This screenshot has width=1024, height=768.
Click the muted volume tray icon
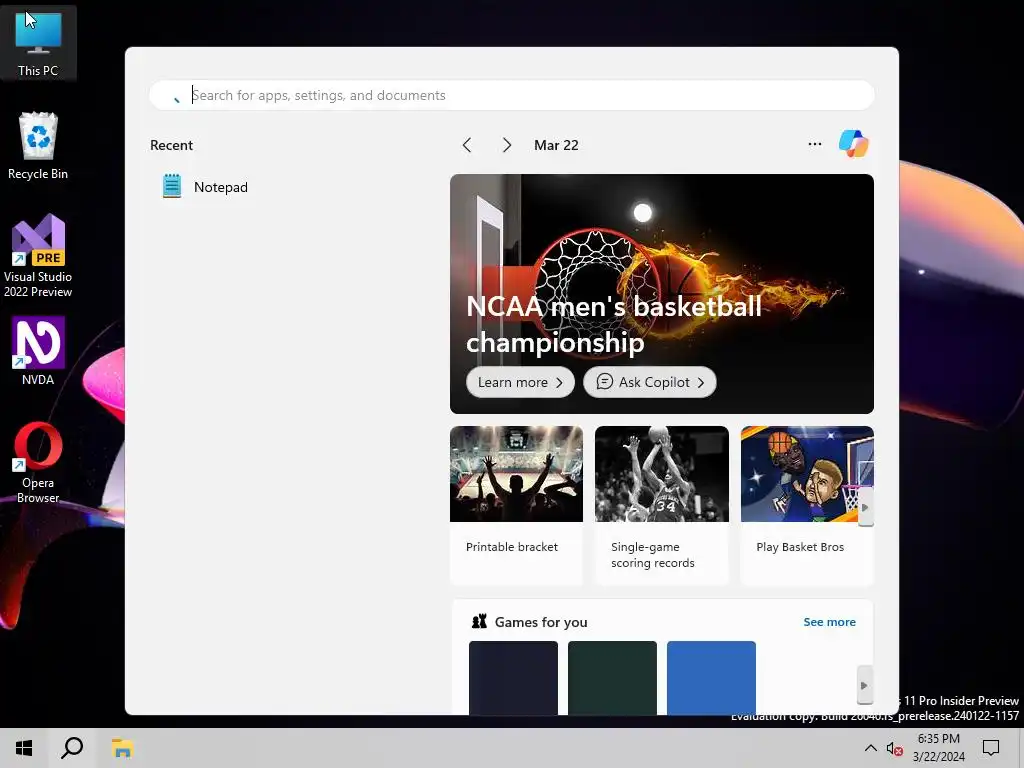point(895,748)
